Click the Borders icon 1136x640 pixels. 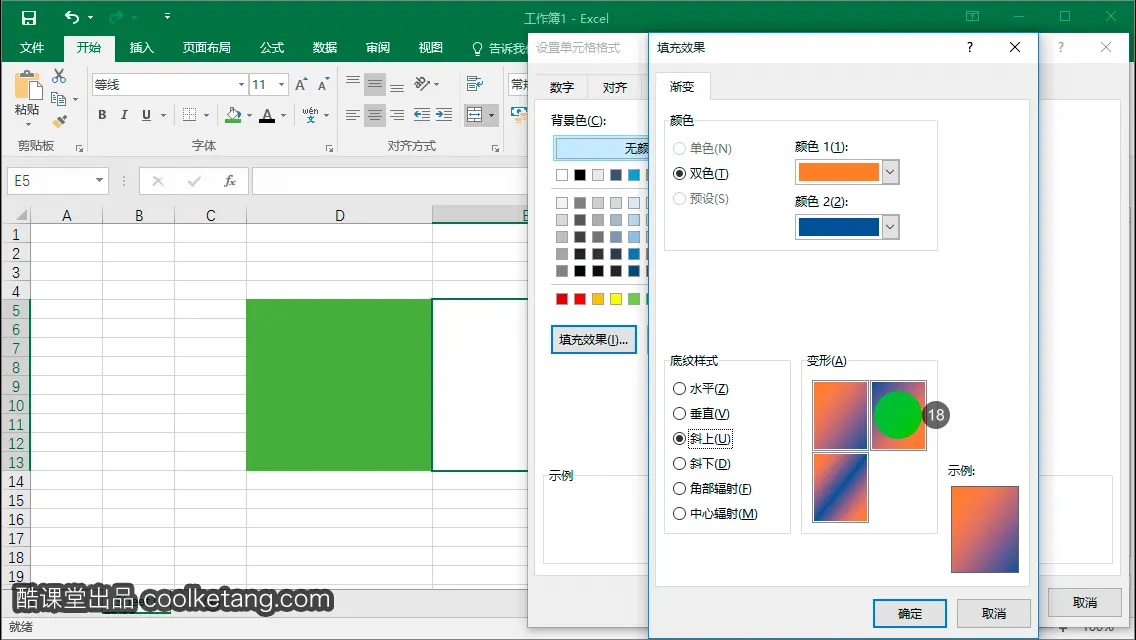click(x=189, y=115)
